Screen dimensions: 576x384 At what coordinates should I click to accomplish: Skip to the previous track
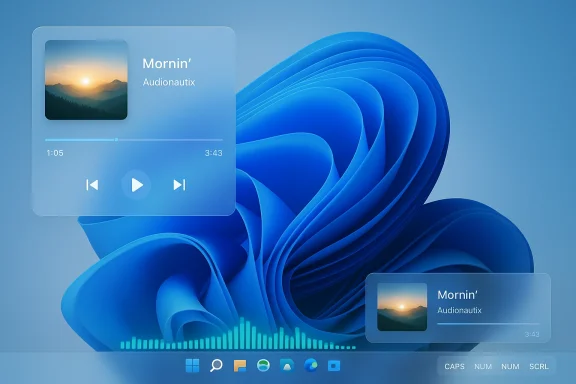92,185
